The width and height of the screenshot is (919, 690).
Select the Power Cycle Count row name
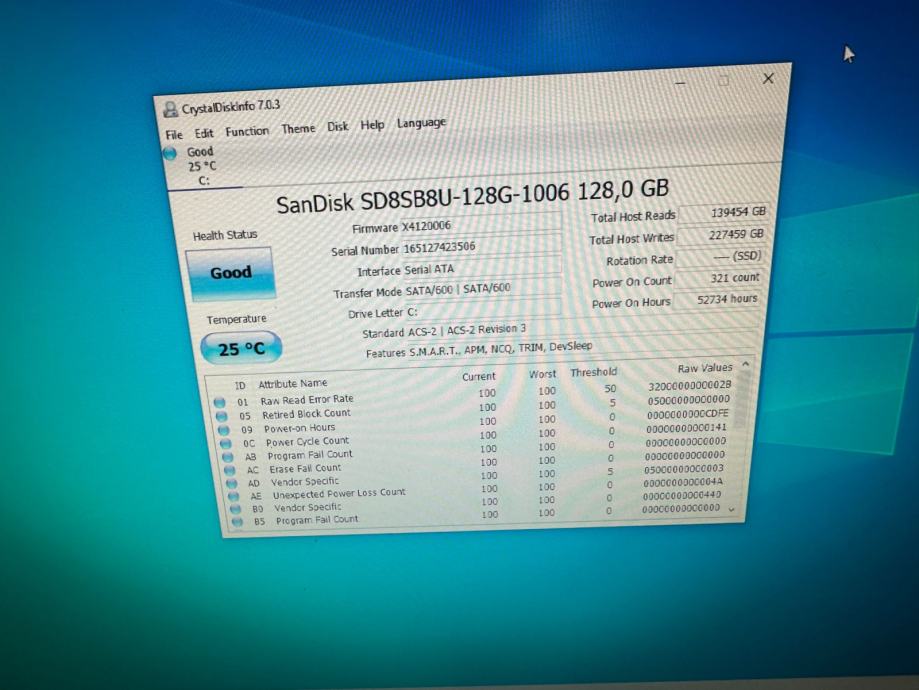(x=307, y=441)
